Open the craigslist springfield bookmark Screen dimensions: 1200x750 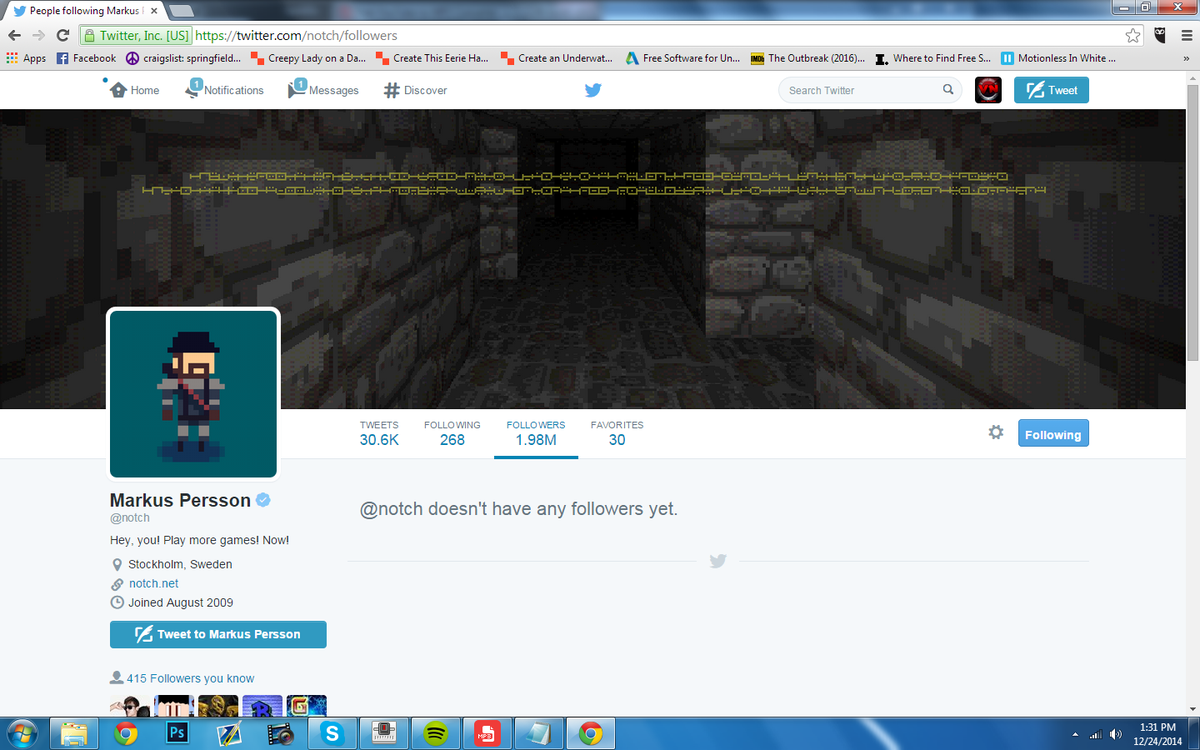[x=183, y=58]
